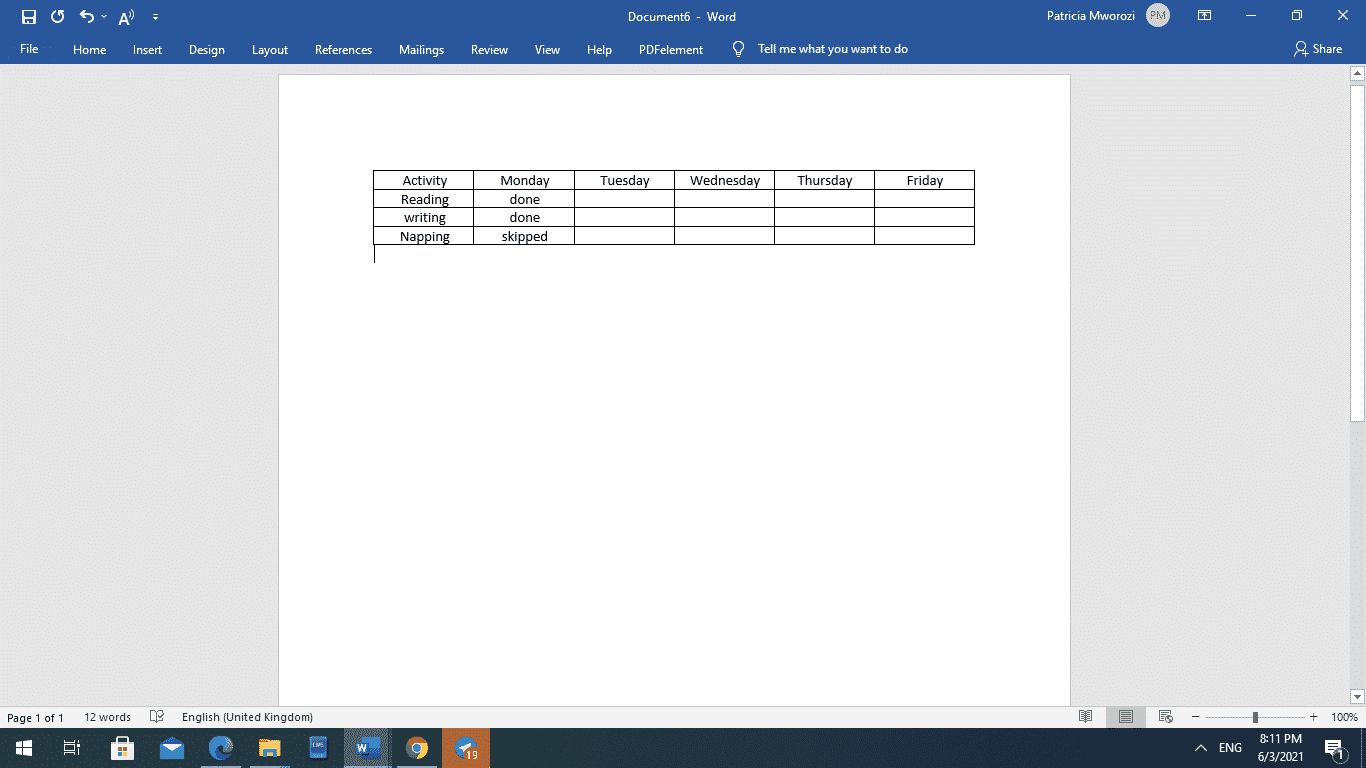Click the vertical scrollbar up arrow
The width and height of the screenshot is (1366, 768).
[1357, 74]
